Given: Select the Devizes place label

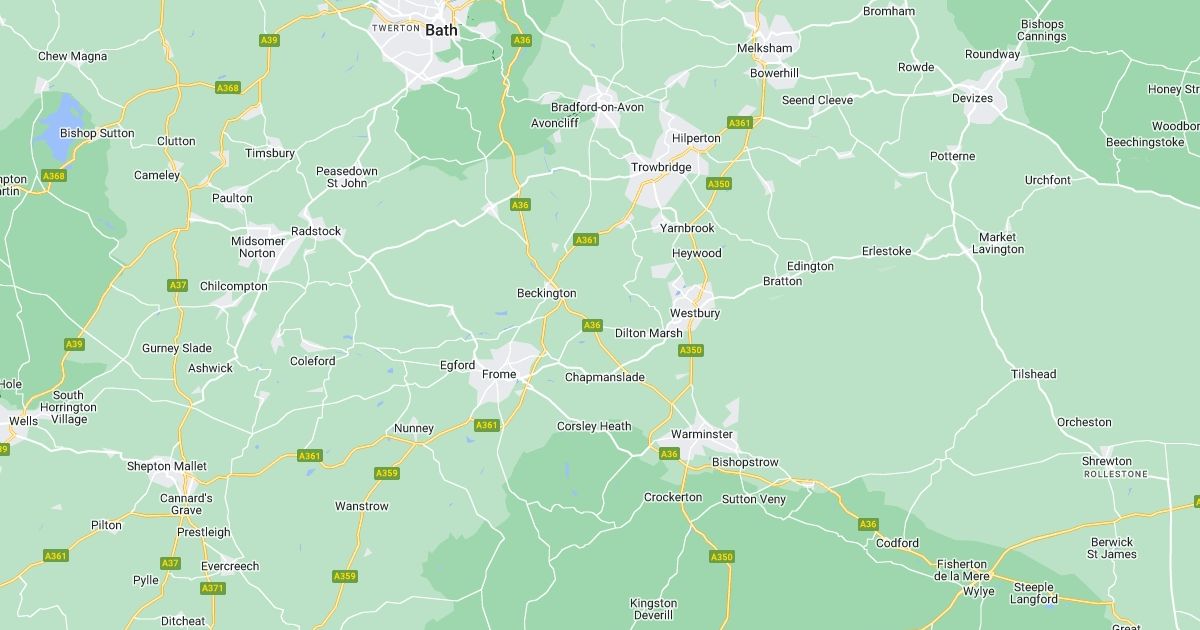Looking at the screenshot, I should pos(972,98).
